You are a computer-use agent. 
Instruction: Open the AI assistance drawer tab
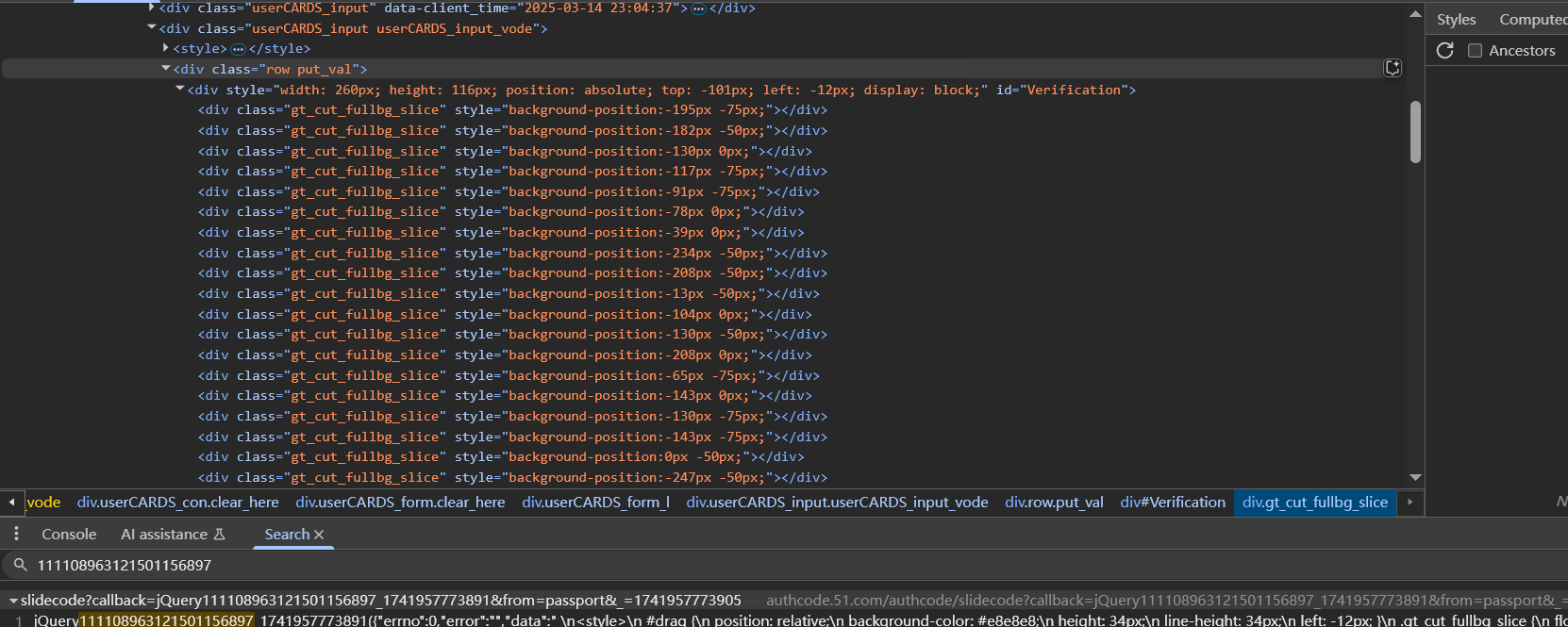tap(172, 535)
